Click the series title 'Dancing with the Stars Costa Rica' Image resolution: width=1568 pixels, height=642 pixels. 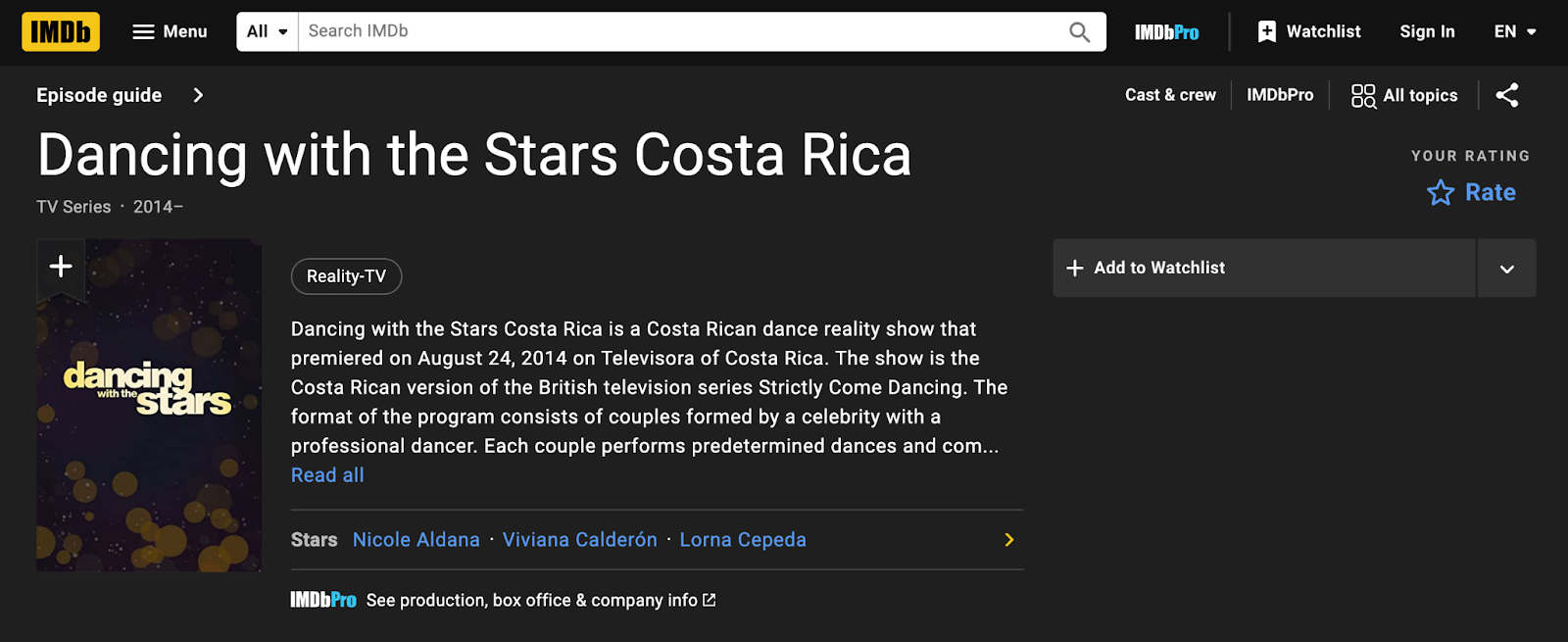pos(474,155)
